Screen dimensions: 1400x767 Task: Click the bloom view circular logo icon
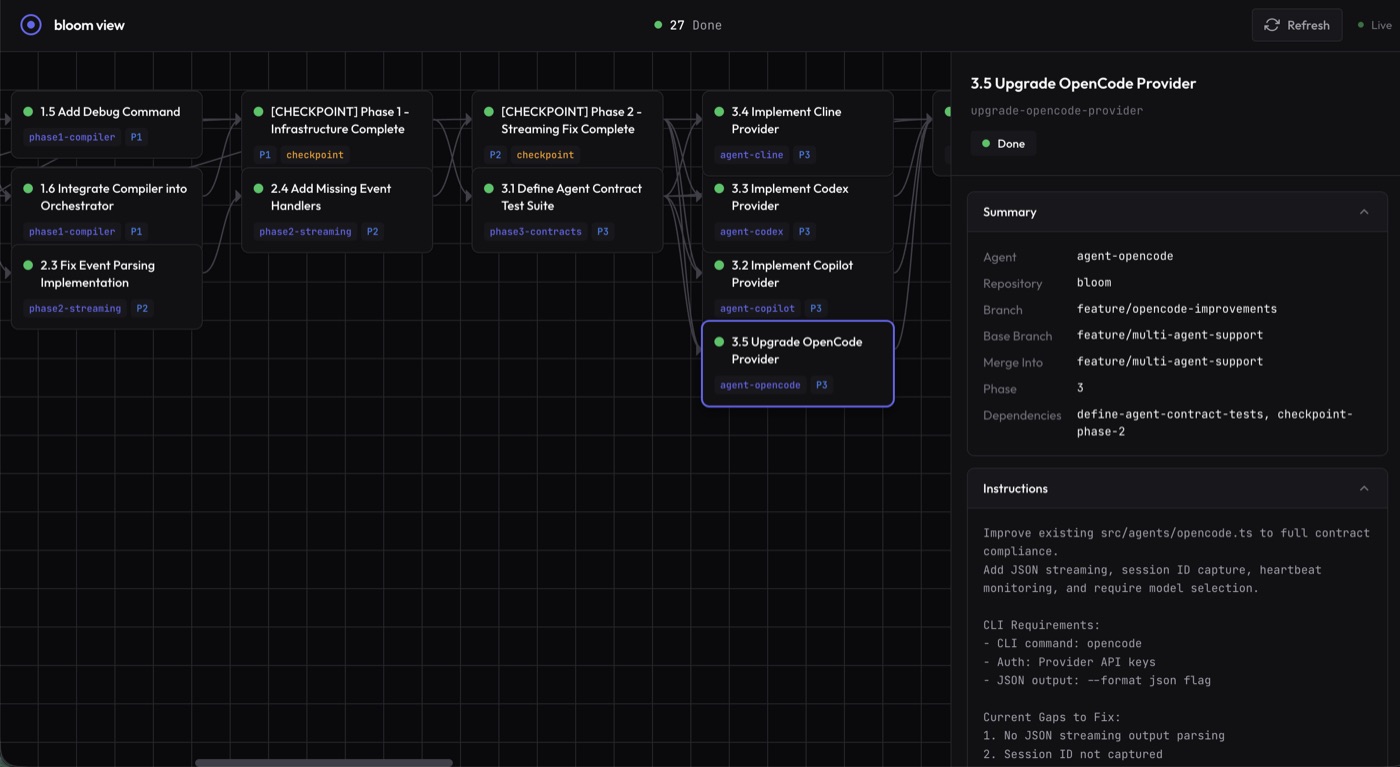point(30,24)
